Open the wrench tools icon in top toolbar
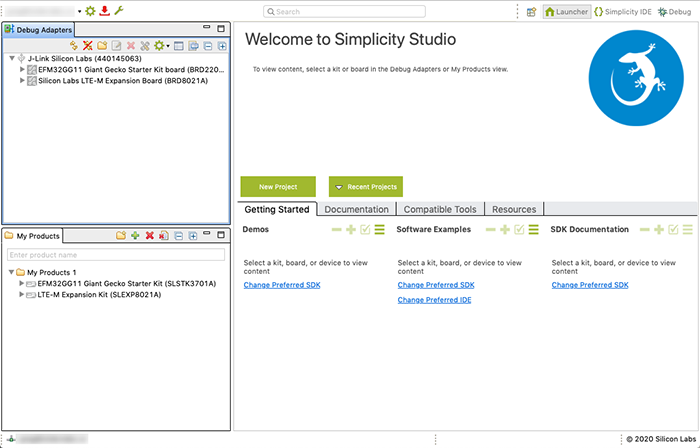This screenshot has width=700, height=448. tap(119, 11)
